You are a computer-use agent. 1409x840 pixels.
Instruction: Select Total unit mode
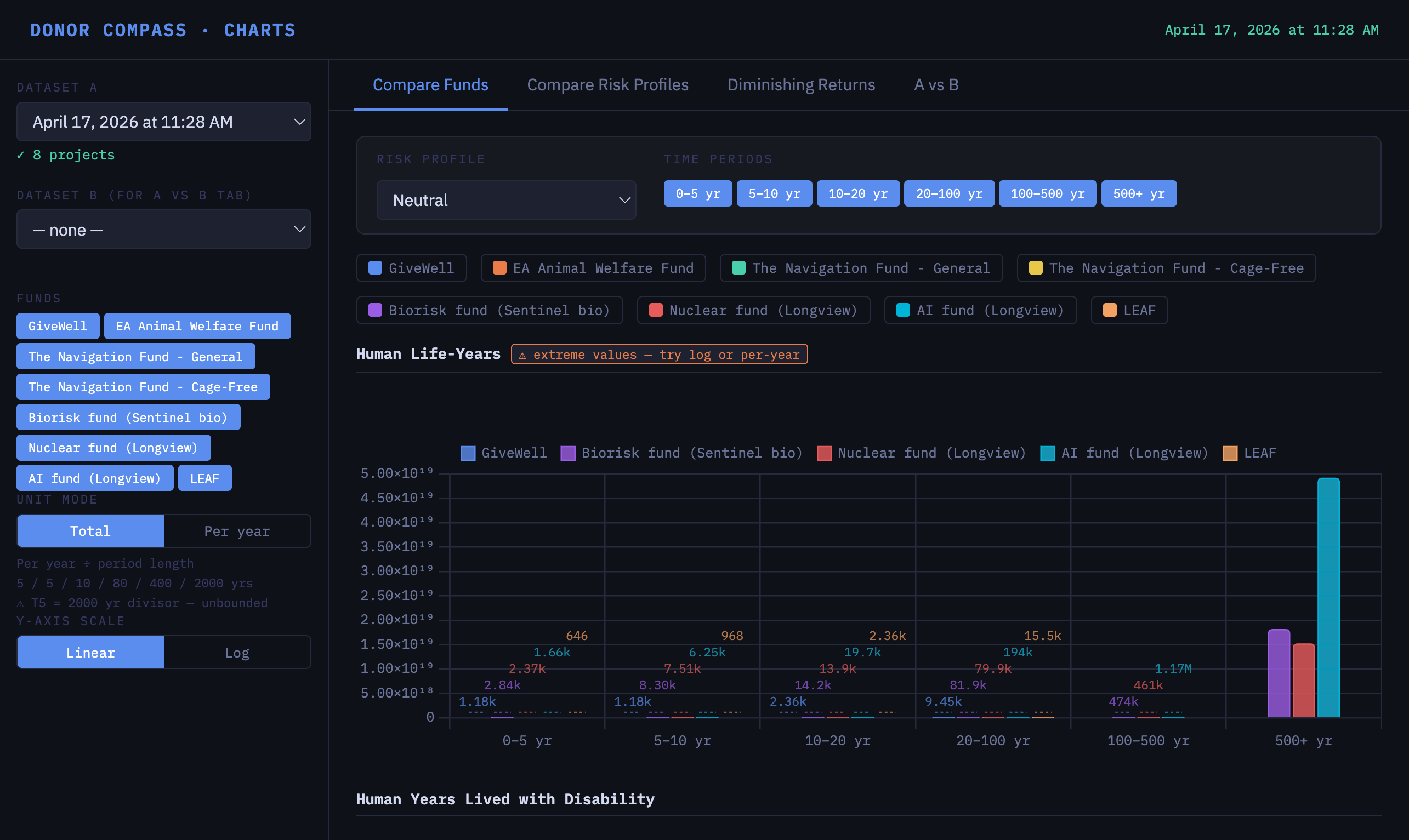click(90, 531)
